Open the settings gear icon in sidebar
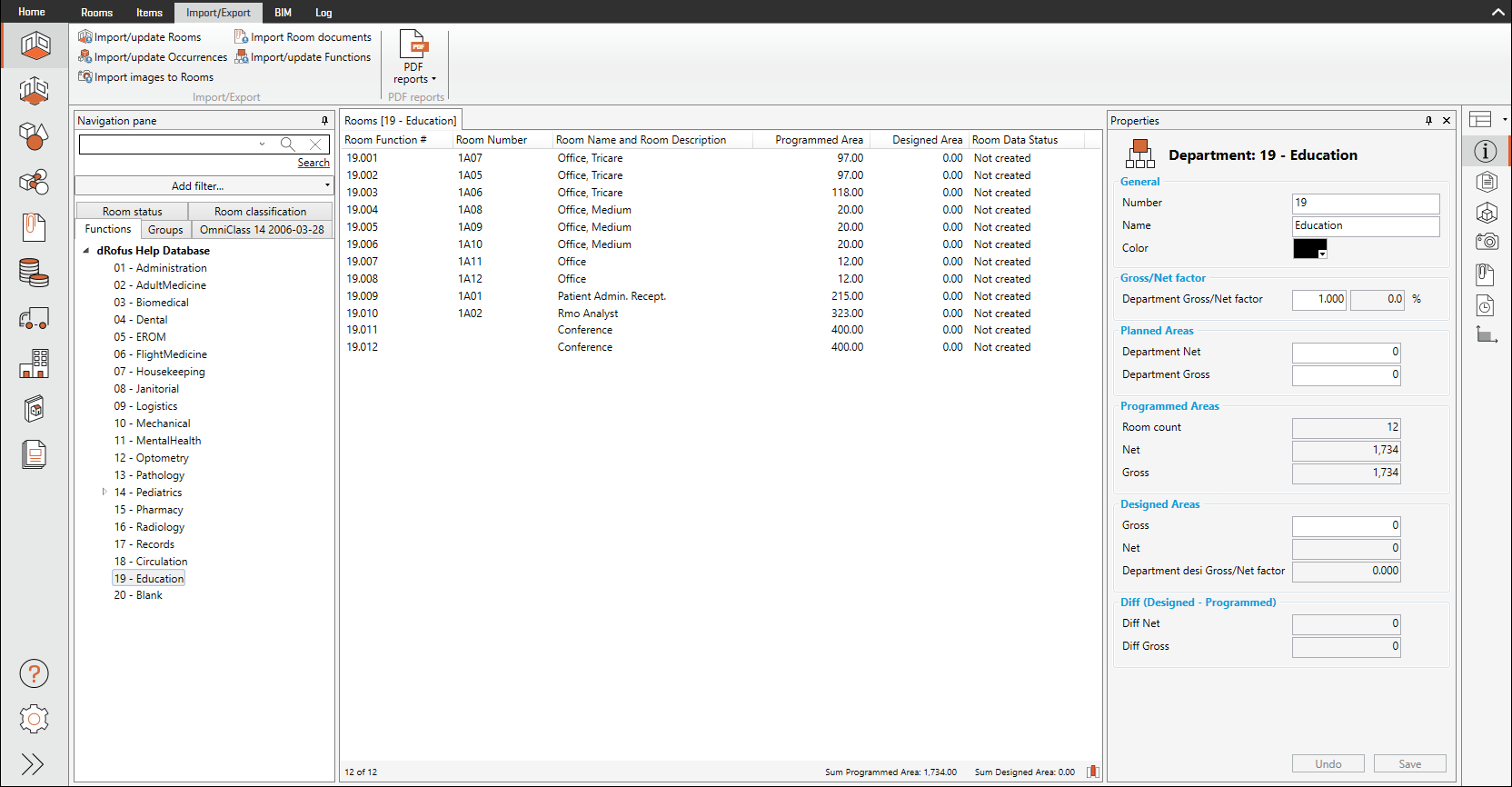 [34, 719]
